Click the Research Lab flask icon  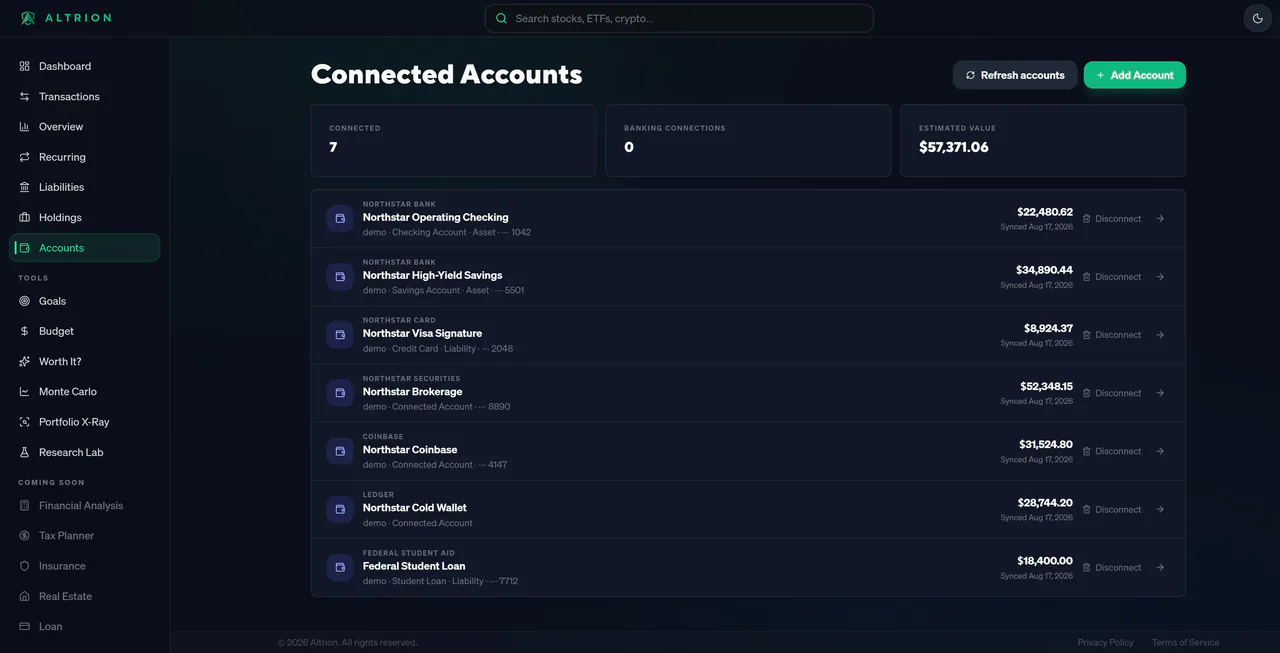click(x=25, y=452)
